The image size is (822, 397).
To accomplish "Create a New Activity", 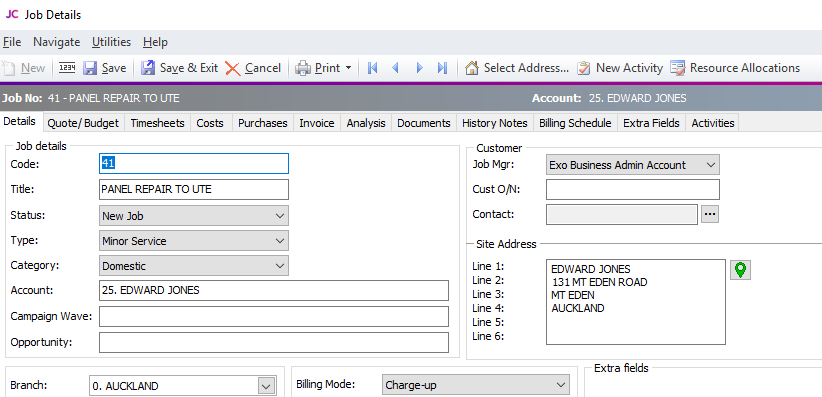I will [620, 68].
